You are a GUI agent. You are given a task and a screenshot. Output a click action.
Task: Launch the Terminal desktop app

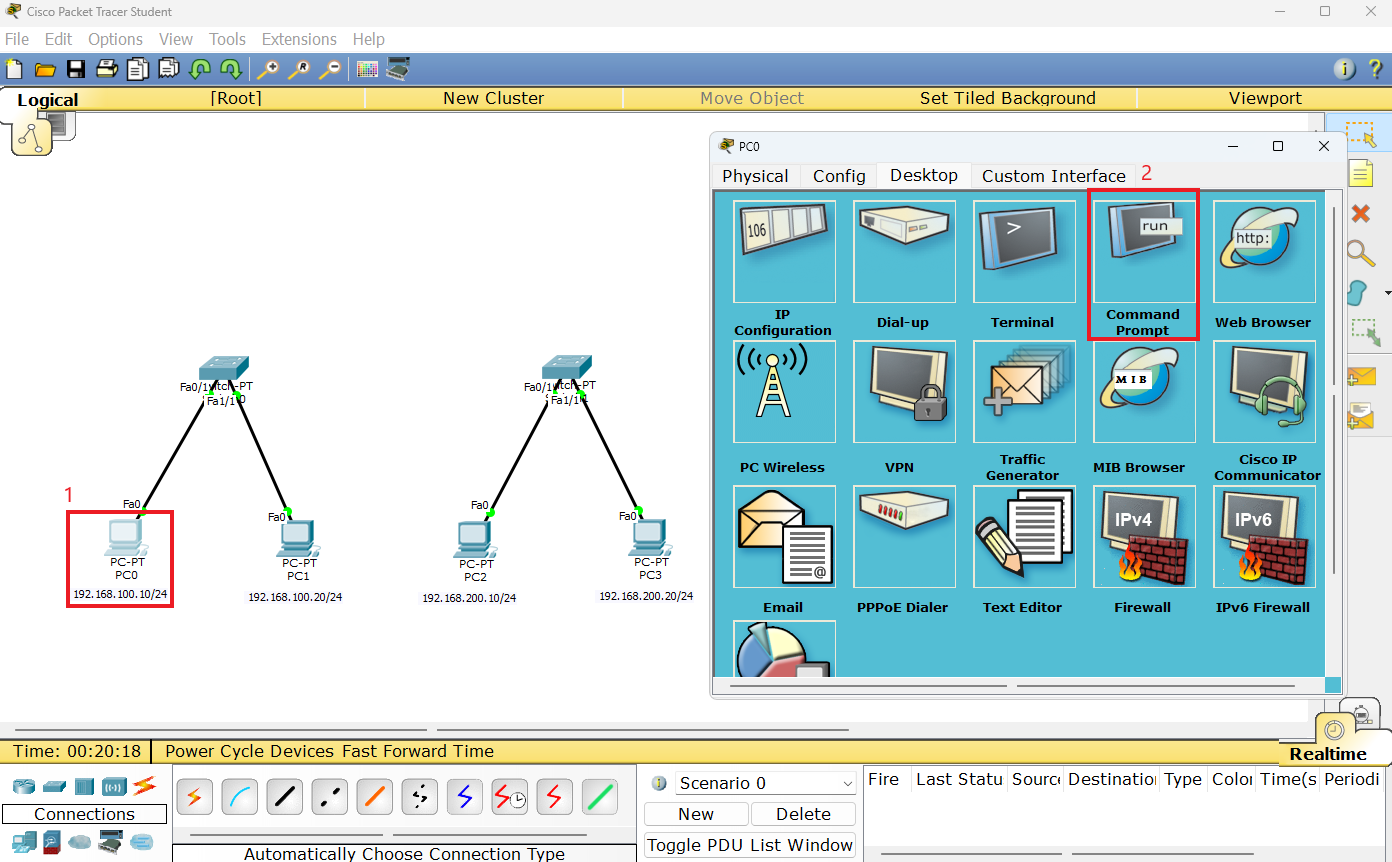coord(1024,265)
